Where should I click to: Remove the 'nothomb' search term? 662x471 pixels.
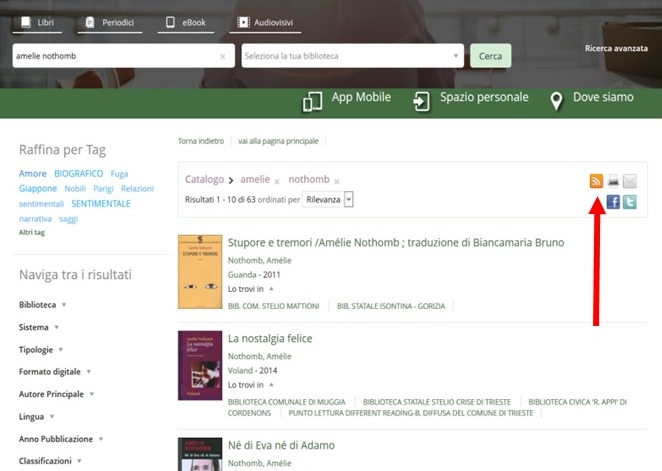click(337, 182)
